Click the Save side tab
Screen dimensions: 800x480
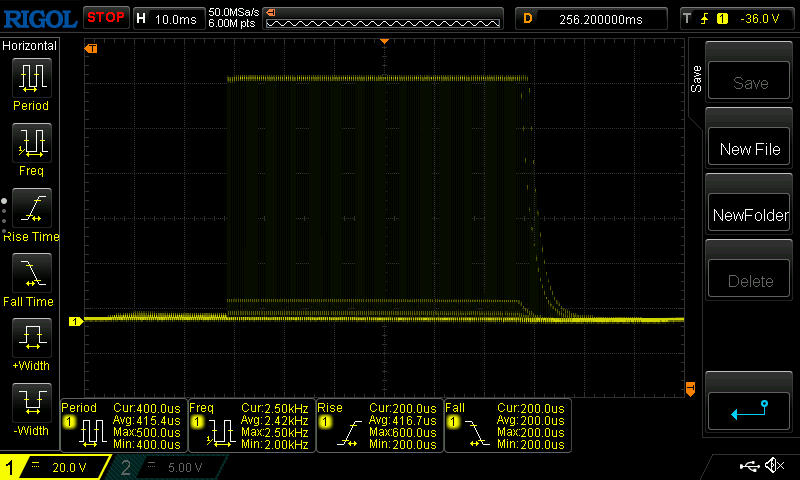(x=696, y=79)
